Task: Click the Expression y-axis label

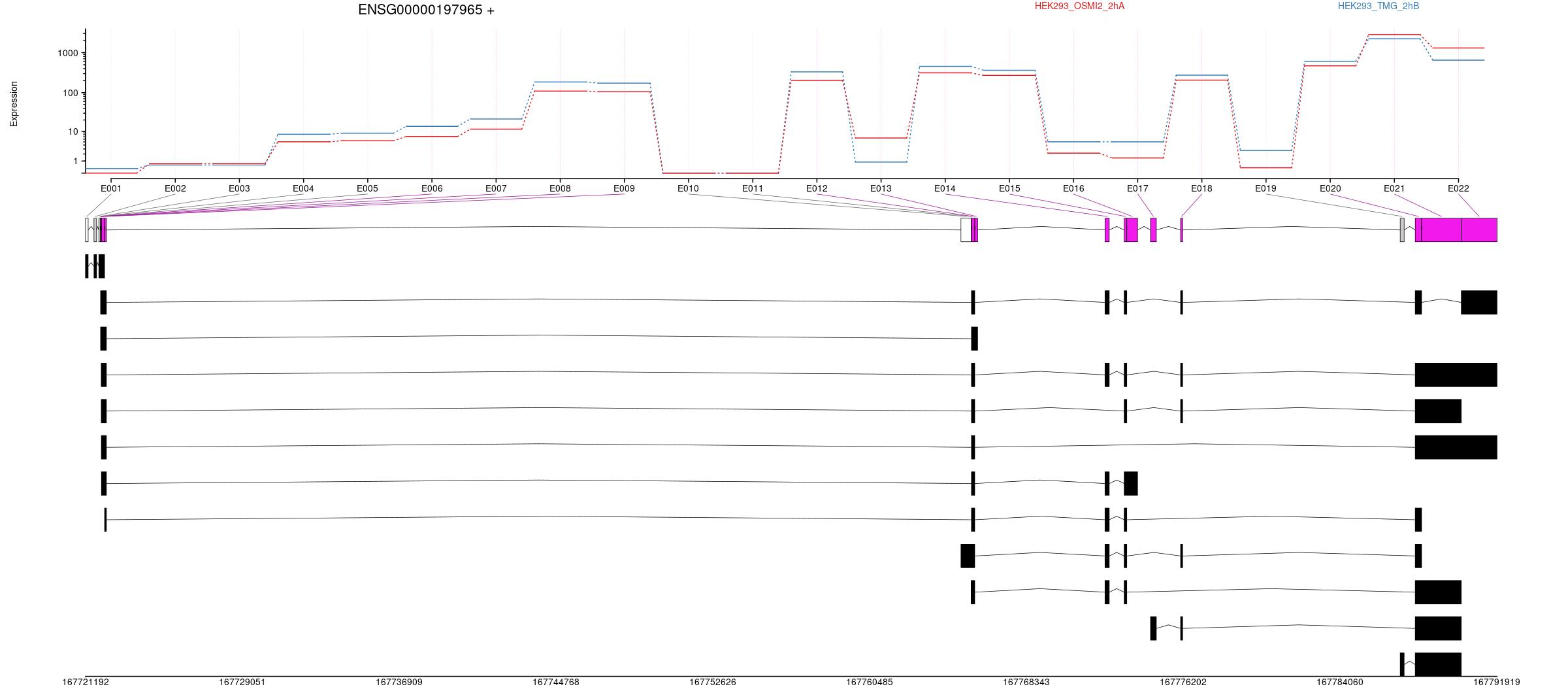Action: 14,104
